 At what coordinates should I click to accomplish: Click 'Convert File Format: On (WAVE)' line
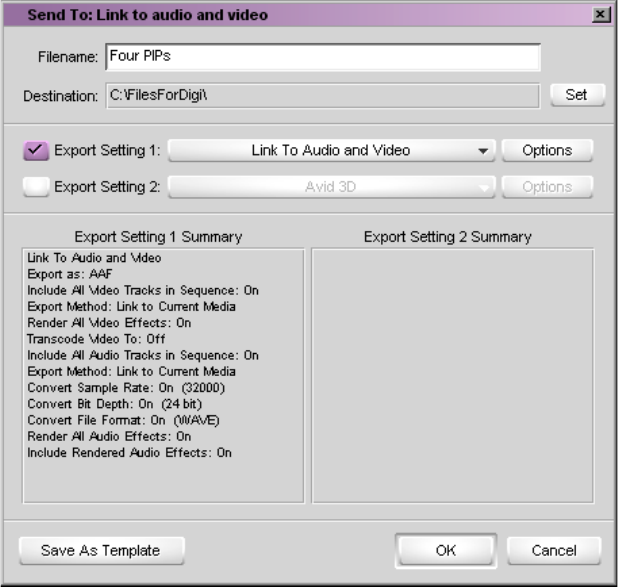123,420
